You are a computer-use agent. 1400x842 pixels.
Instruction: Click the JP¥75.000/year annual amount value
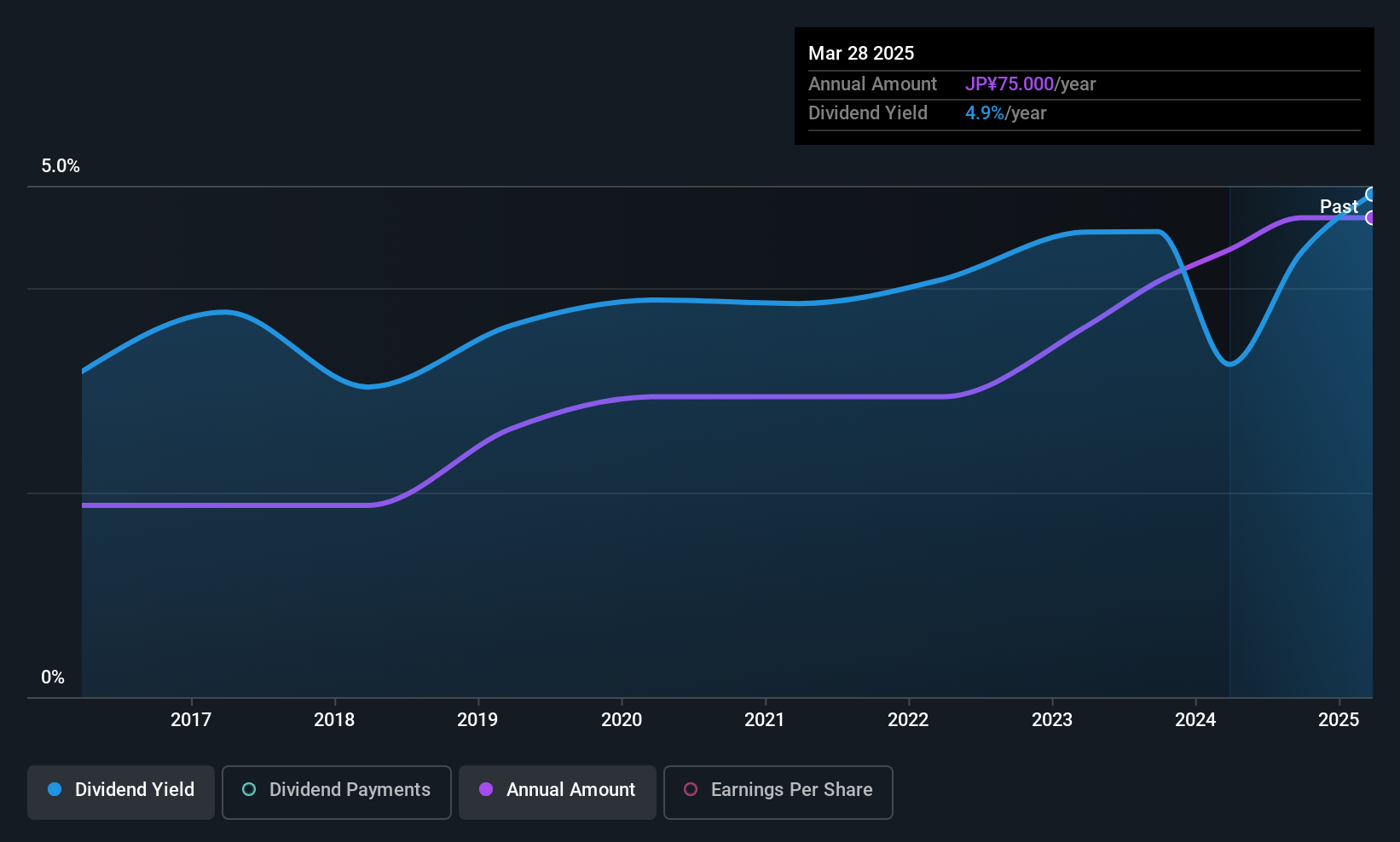pos(1030,84)
